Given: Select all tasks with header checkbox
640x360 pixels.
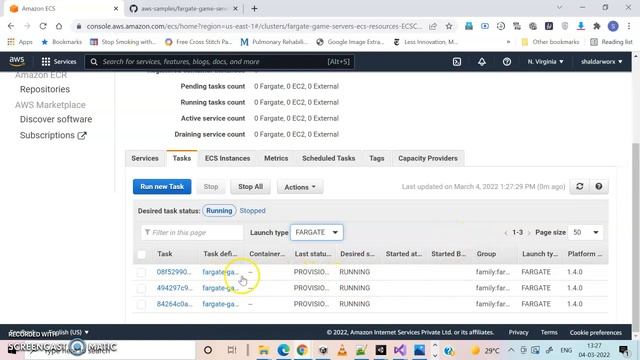Looking at the screenshot, I should 142,254.
